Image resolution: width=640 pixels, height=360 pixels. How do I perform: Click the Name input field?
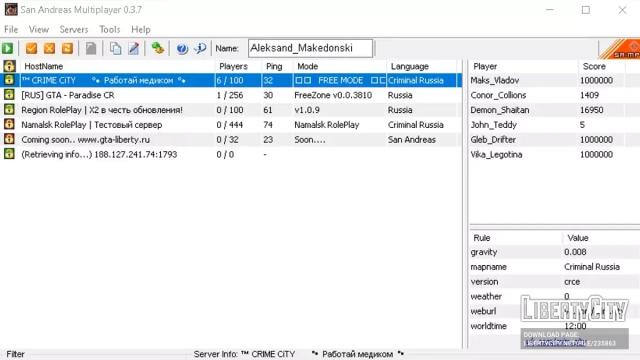pyautogui.click(x=310, y=48)
